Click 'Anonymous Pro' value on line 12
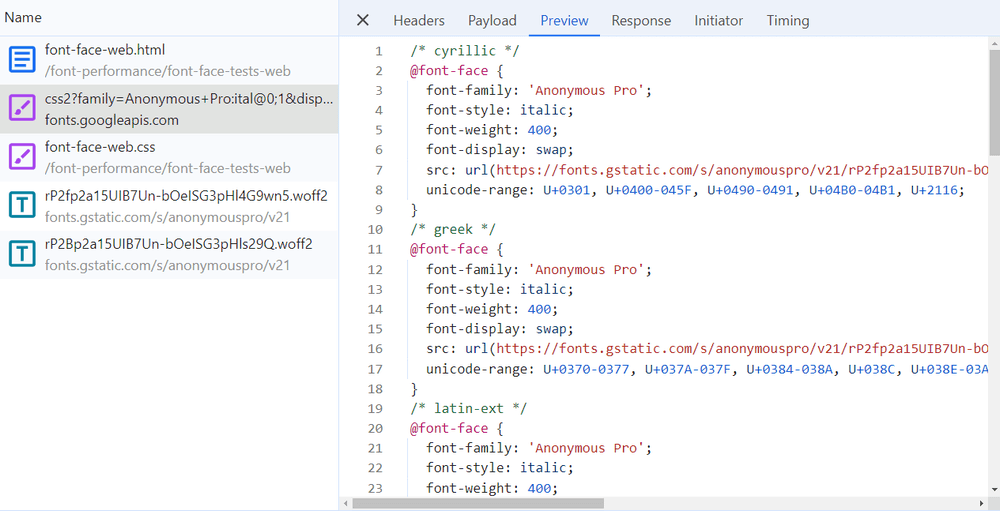1000x511 pixels. click(587, 269)
